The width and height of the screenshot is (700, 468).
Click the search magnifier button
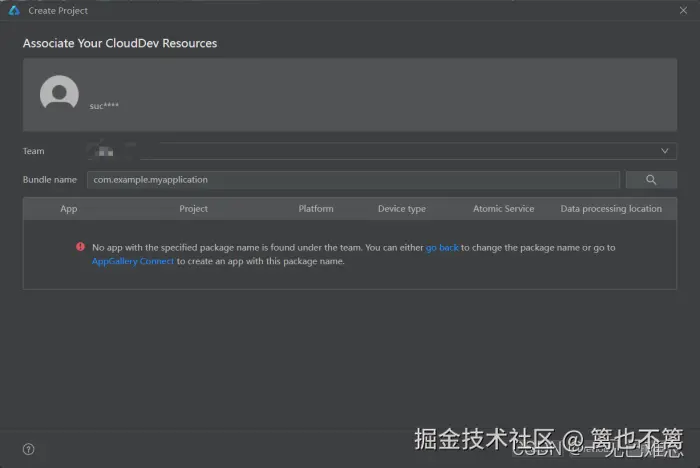[651, 180]
